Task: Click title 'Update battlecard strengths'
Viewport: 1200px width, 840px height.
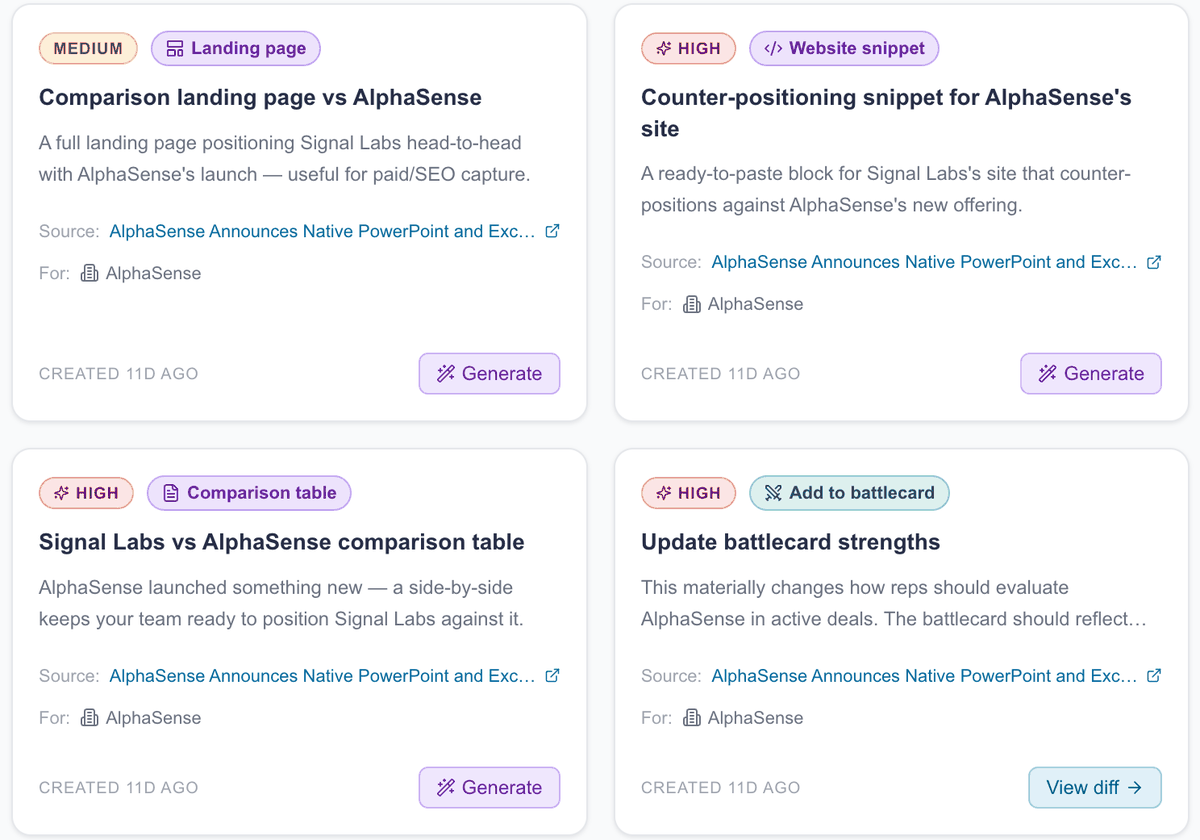Action: (791, 543)
